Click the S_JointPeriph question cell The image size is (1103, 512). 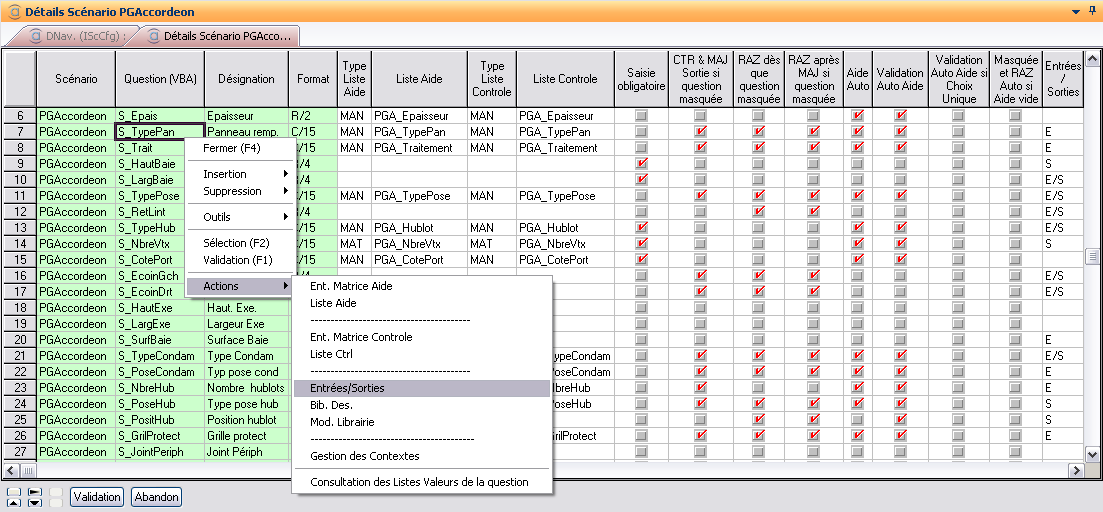(x=160, y=452)
